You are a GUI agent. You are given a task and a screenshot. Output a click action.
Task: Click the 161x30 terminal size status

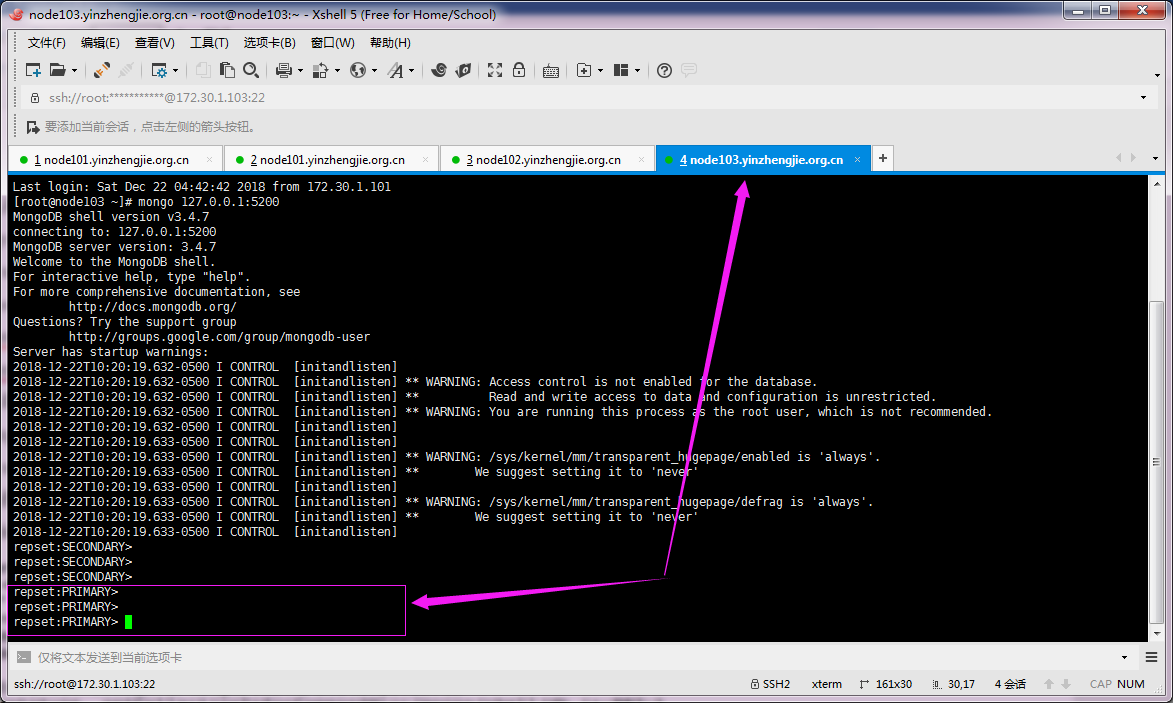pyautogui.click(x=886, y=684)
